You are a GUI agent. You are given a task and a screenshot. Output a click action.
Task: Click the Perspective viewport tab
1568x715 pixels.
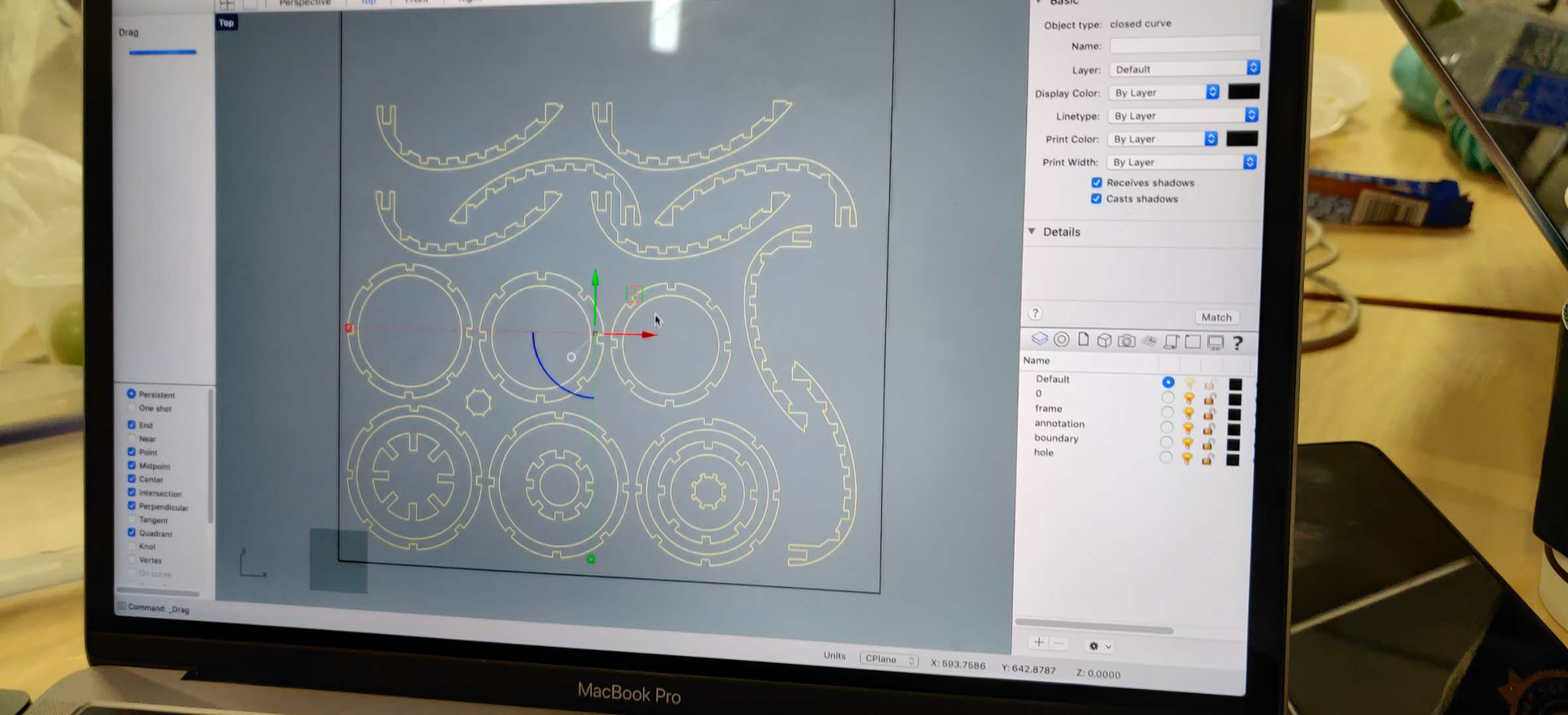pos(305,3)
